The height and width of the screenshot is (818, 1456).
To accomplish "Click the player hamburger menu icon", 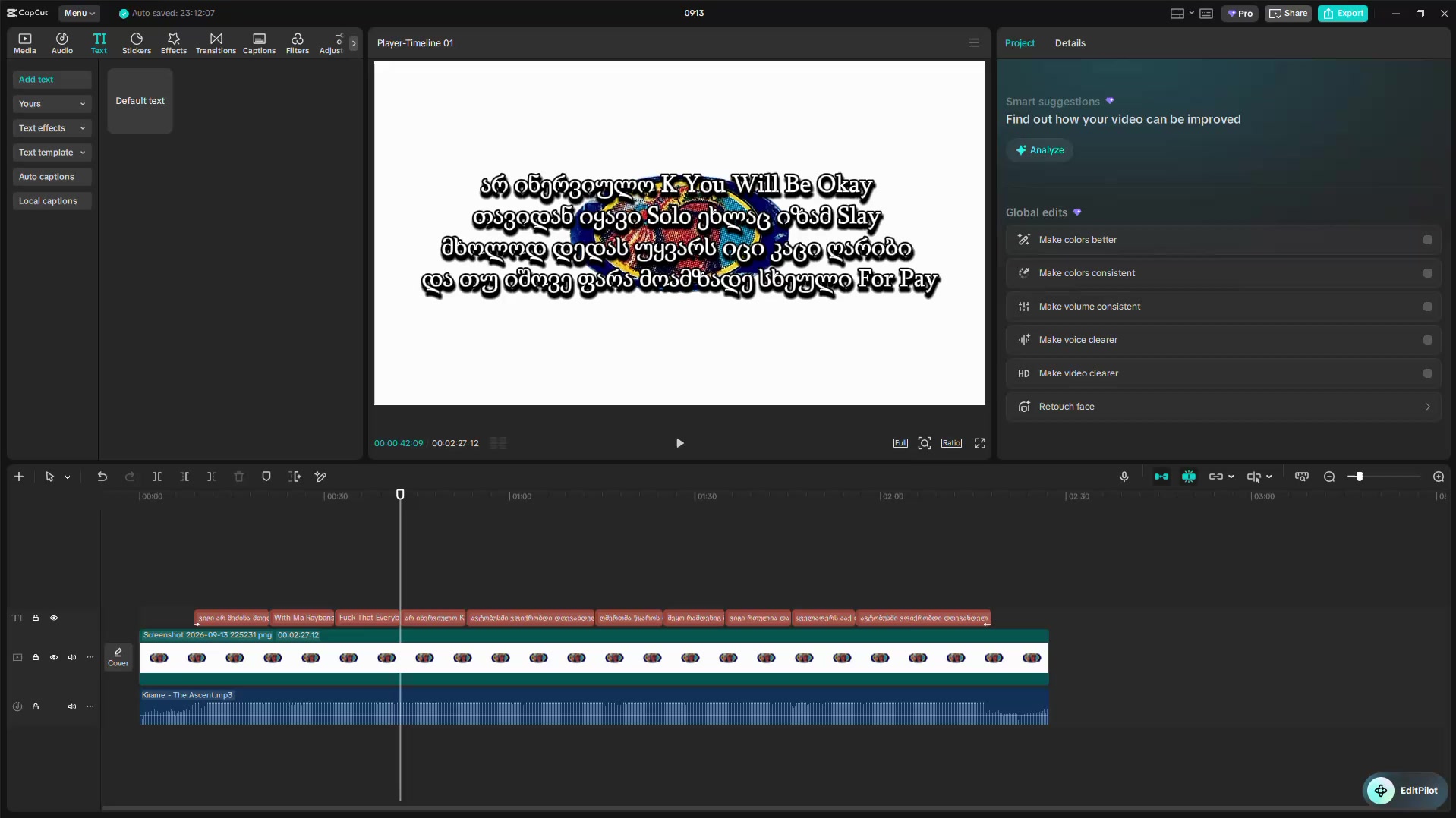I will point(974,43).
